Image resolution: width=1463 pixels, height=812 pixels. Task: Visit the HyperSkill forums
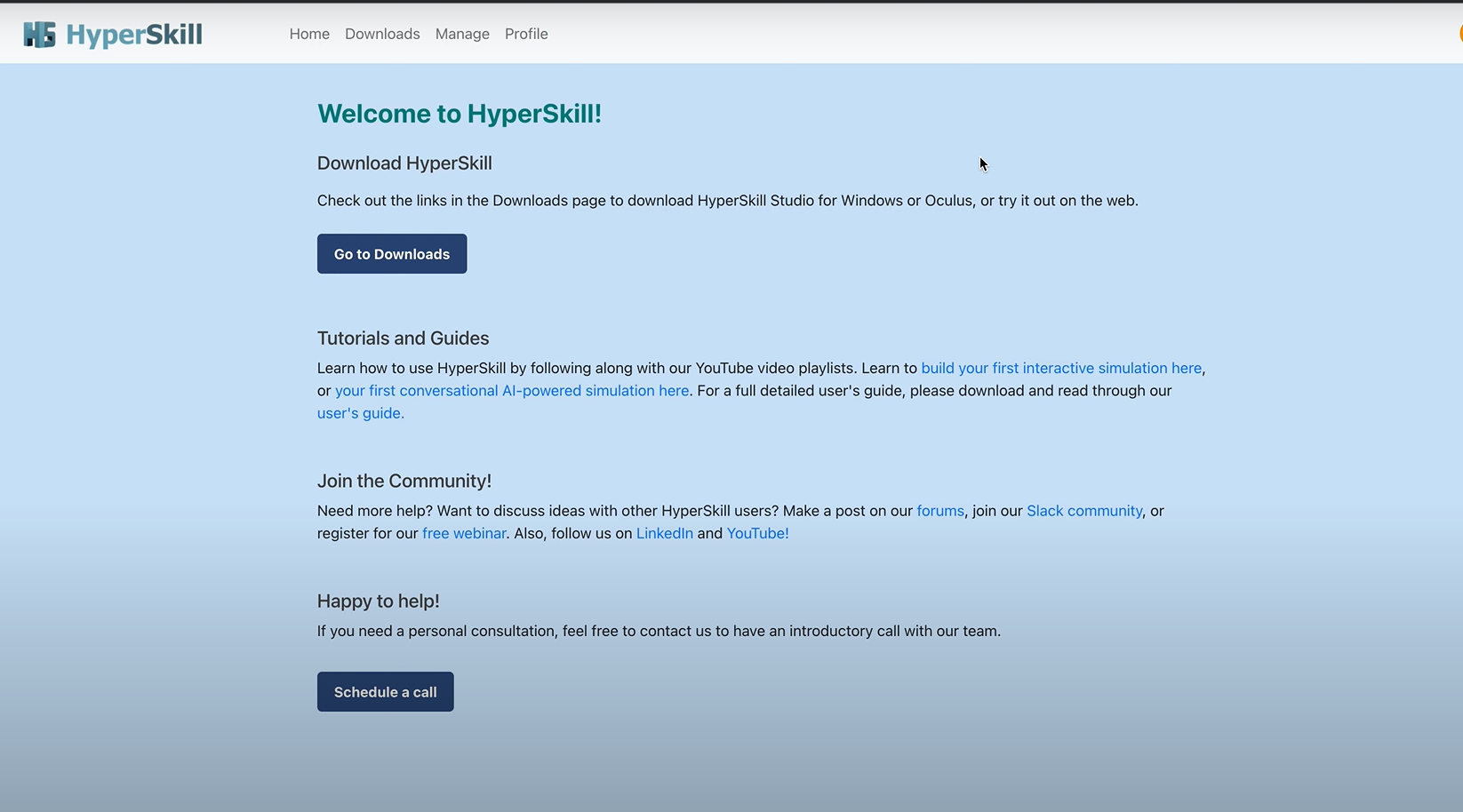[x=939, y=511]
